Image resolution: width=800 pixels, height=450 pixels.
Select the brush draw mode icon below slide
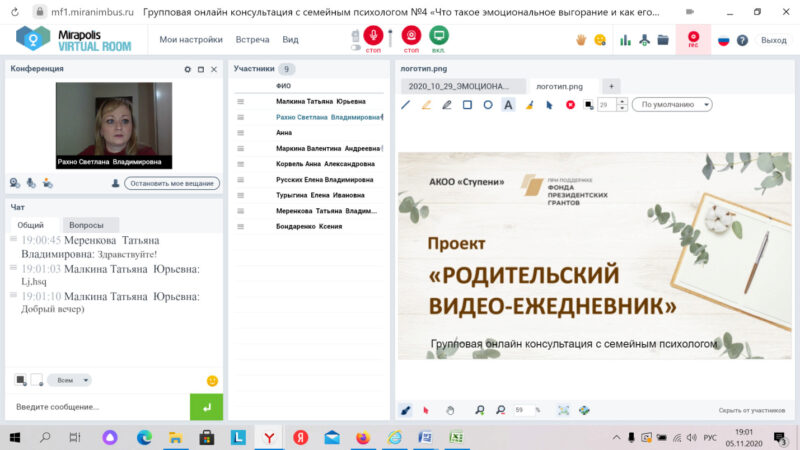point(406,410)
